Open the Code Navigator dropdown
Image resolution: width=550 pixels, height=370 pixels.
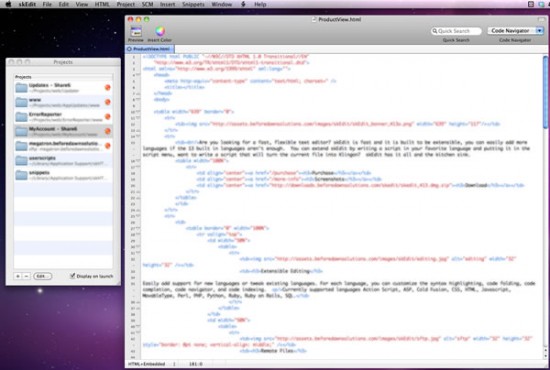click(515, 31)
